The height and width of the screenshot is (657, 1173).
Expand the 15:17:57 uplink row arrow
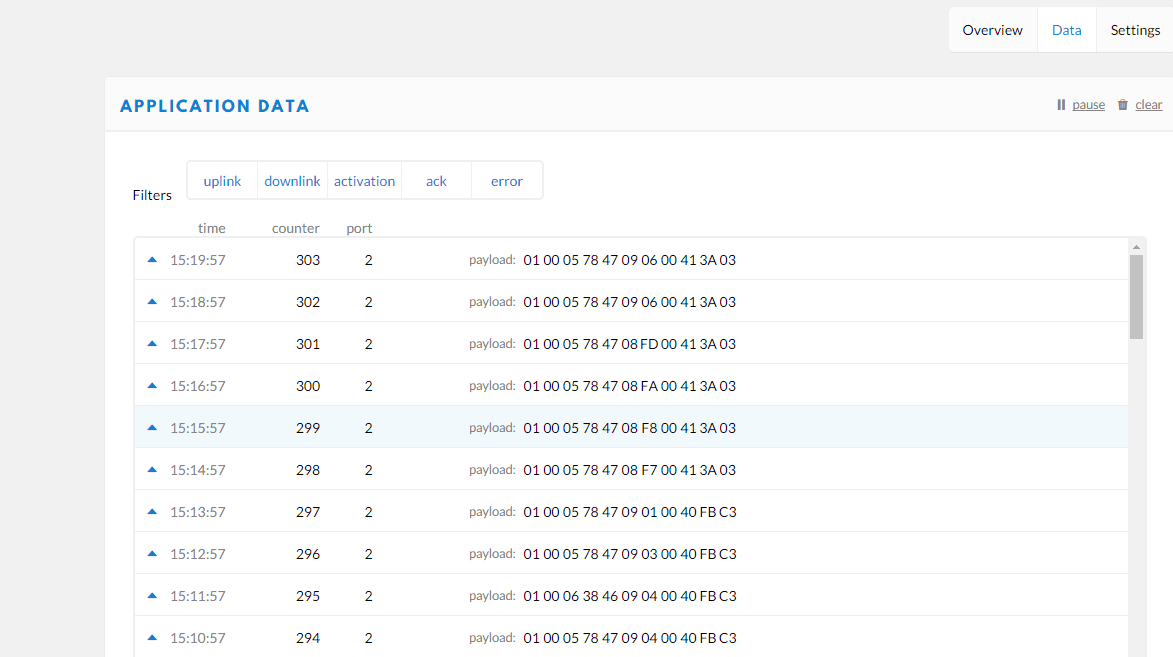(152, 343)
